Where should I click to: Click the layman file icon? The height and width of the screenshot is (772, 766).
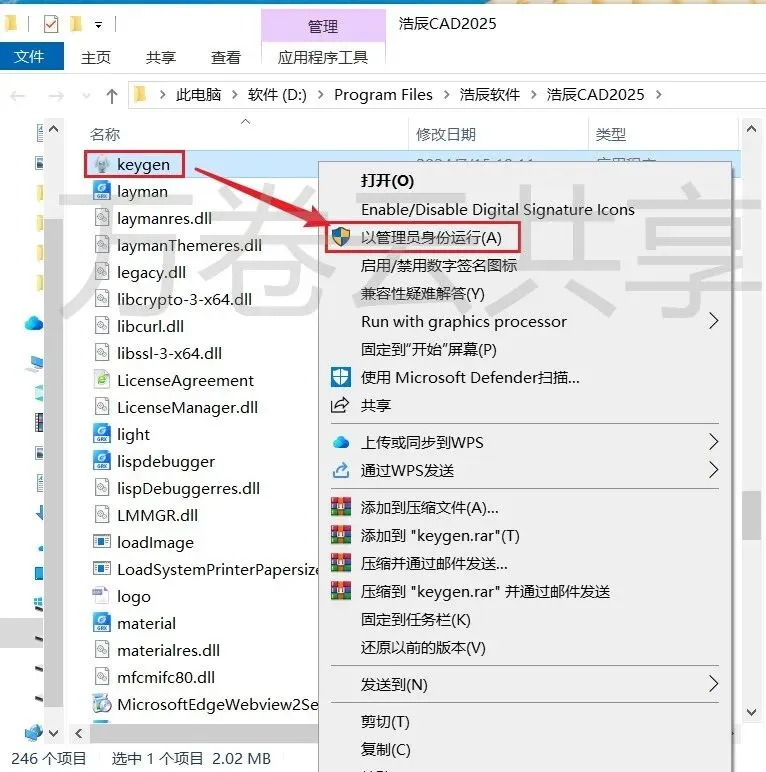click(x=102, y=191)
